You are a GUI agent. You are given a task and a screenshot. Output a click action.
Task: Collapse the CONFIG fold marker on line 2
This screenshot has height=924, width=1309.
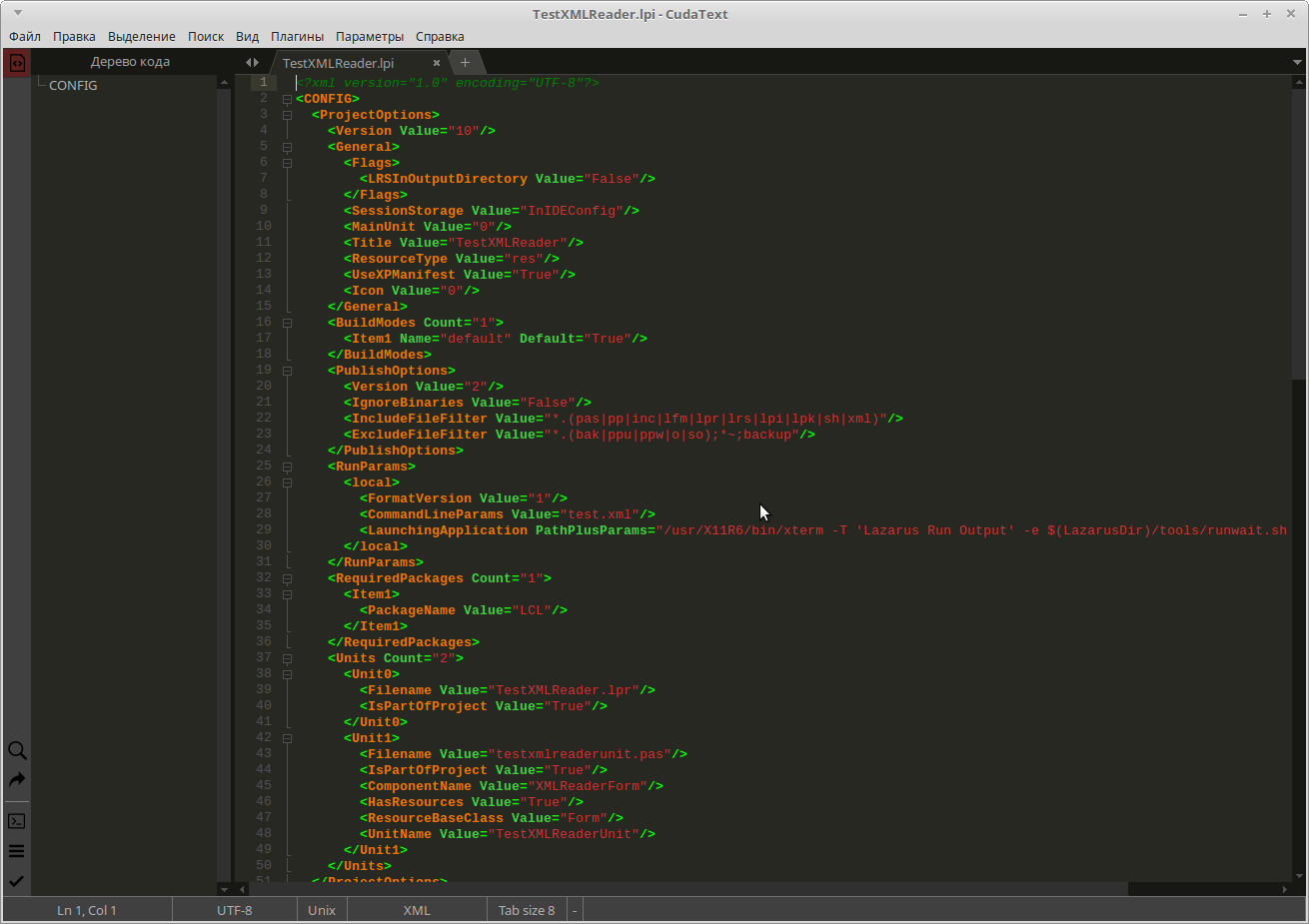coord(287,99)
